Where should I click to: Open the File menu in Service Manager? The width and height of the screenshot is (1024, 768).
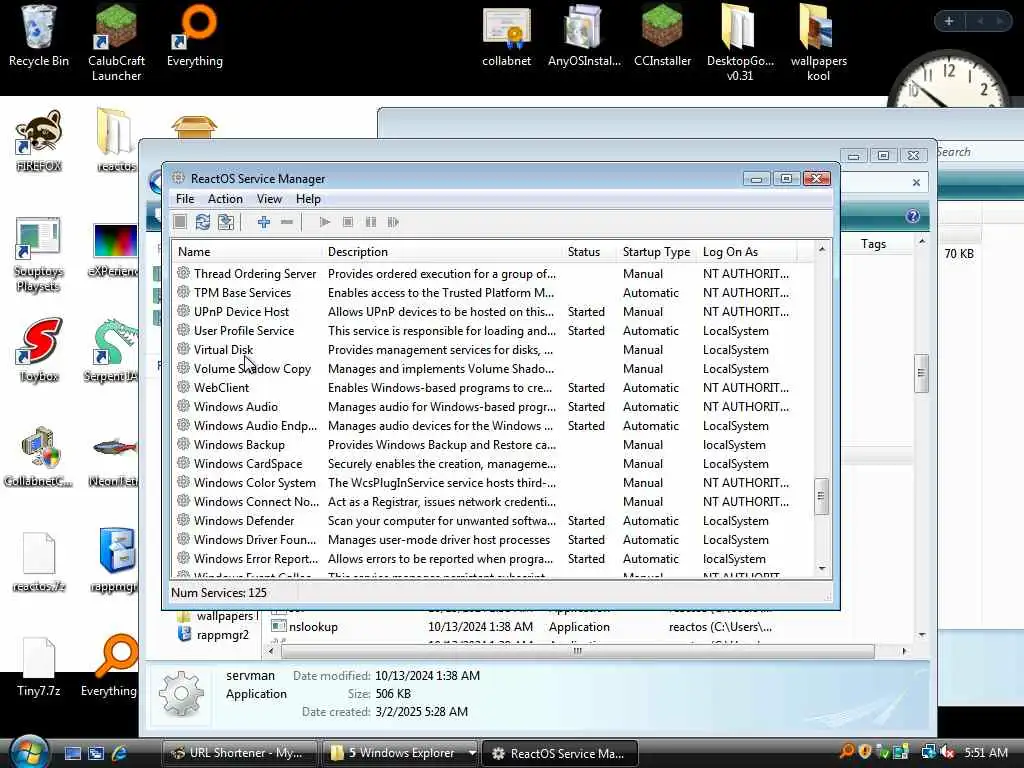[x=185, y=199]
